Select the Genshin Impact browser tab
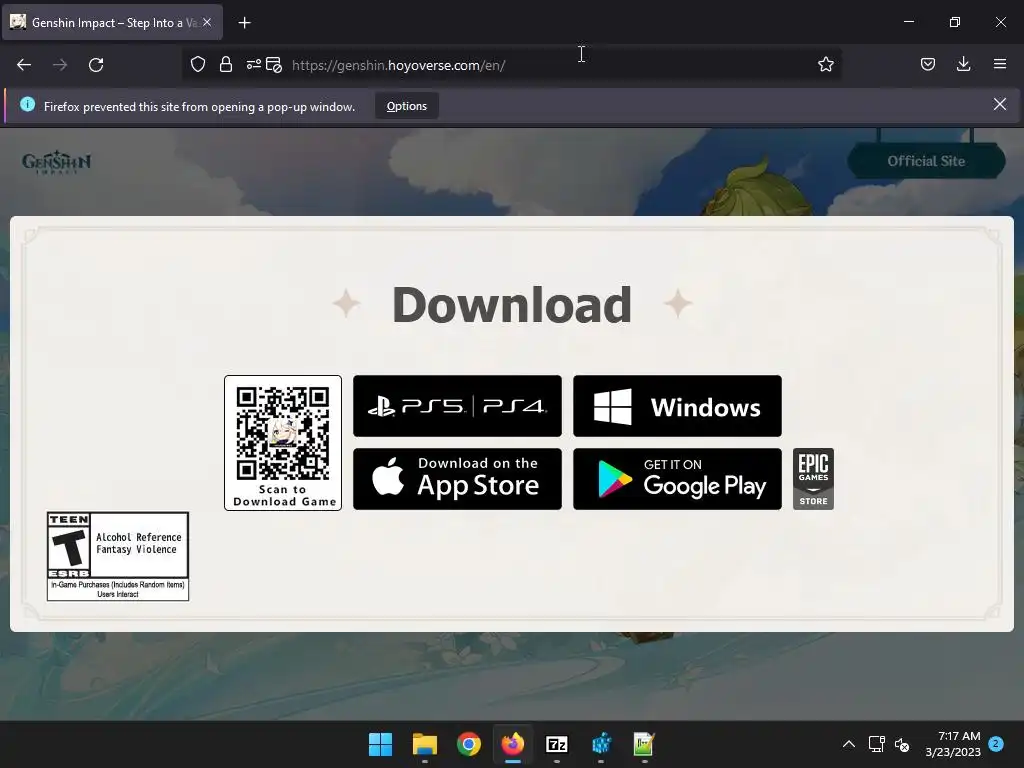1024x768 pixels. 112,22
